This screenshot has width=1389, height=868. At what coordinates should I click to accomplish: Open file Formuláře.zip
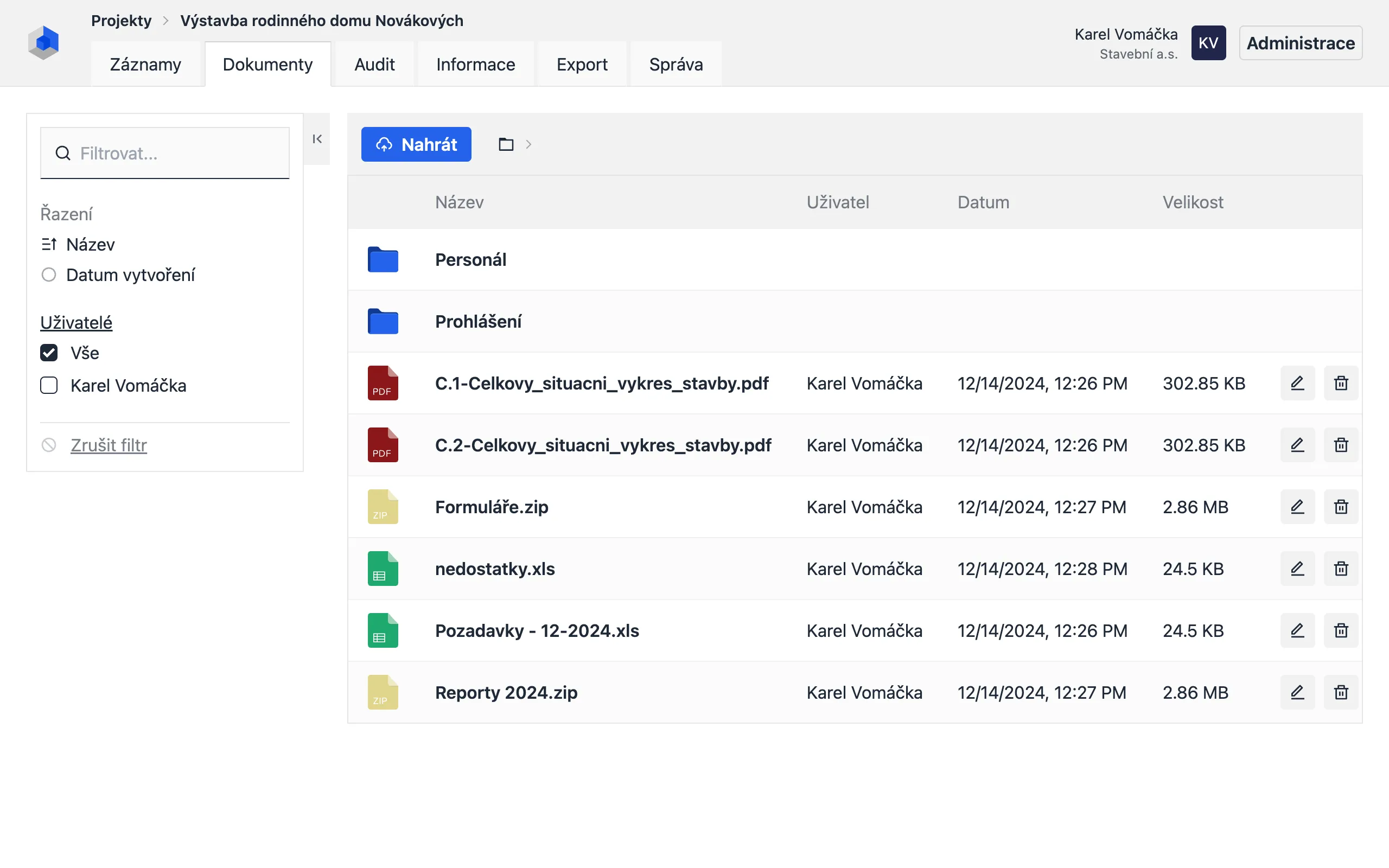pyautogui.click(x=492, y=507)
